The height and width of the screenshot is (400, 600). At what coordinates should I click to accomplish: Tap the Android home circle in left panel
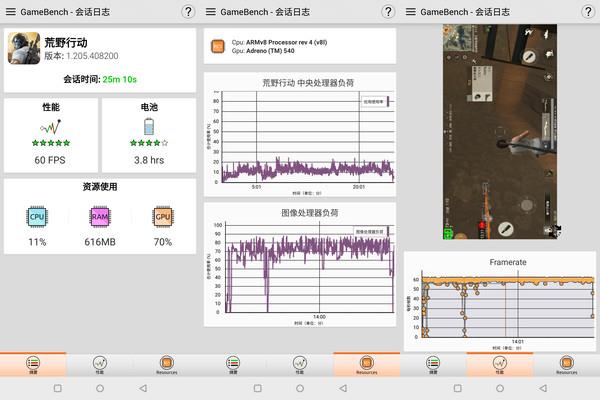coord(100,388)
